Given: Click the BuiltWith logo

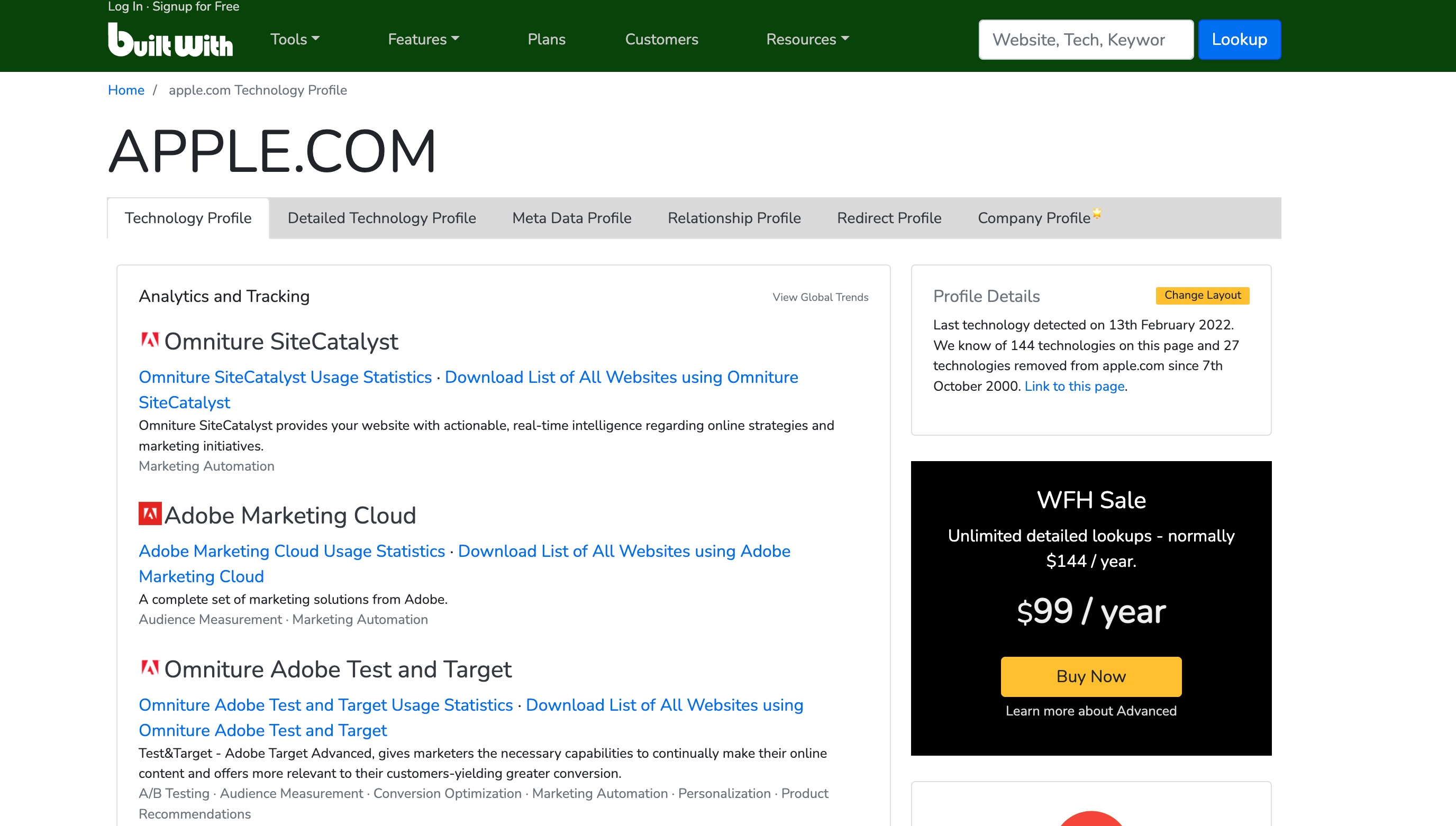Looking at the screenshot, I should click(x=170, y=40).
